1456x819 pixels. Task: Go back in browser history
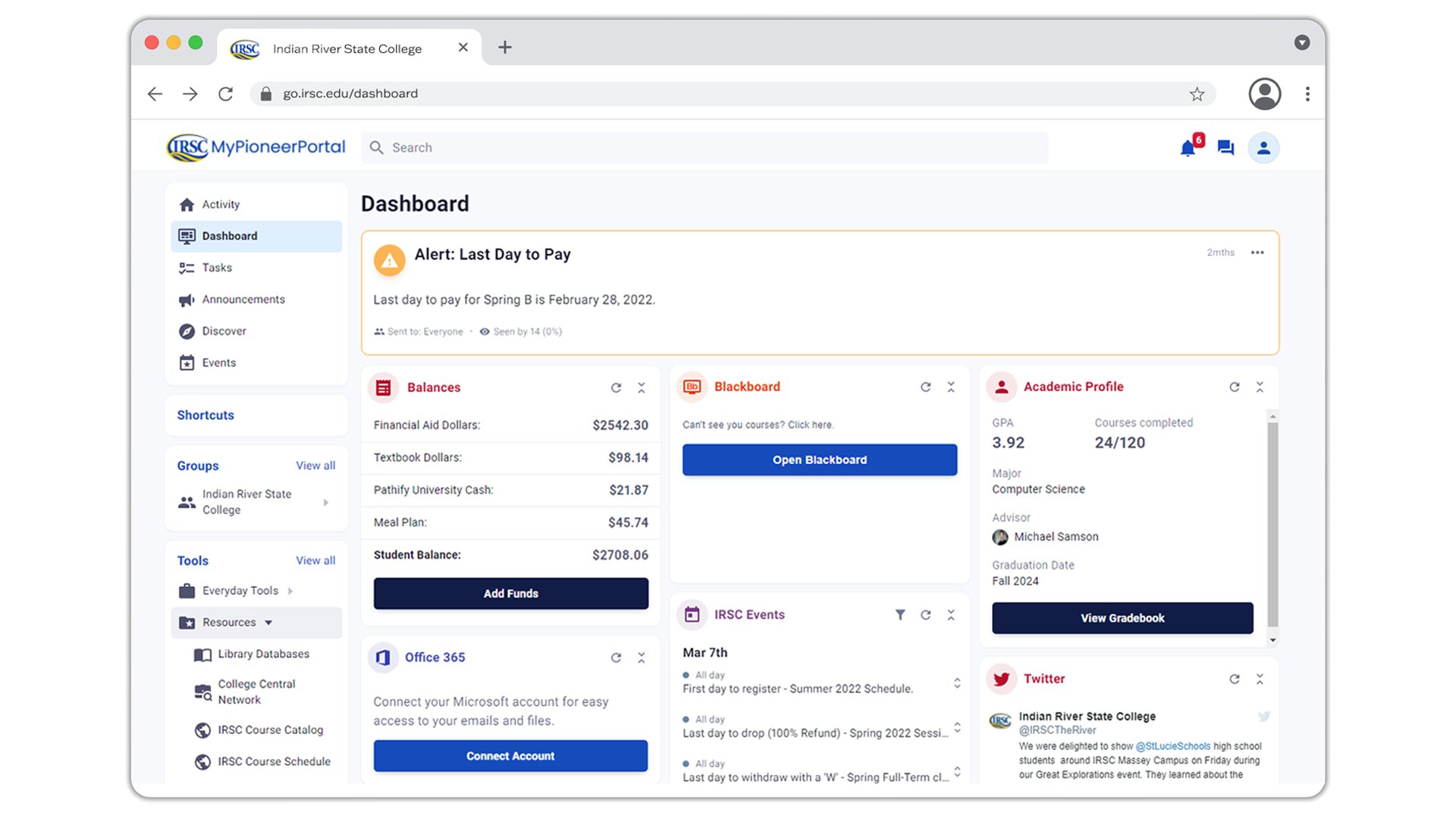point(155,94)
